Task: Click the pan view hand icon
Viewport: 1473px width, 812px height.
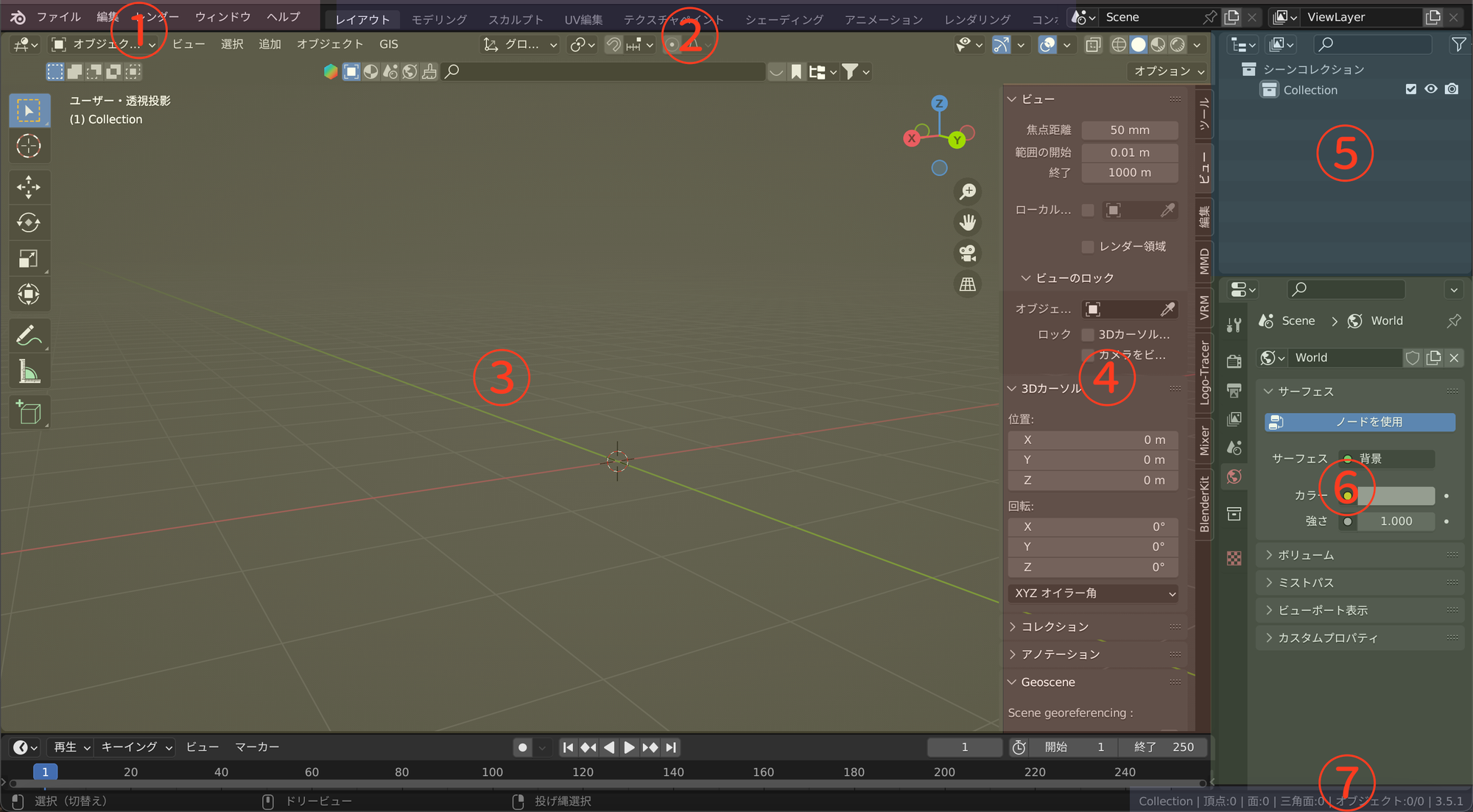Action: 968,222
